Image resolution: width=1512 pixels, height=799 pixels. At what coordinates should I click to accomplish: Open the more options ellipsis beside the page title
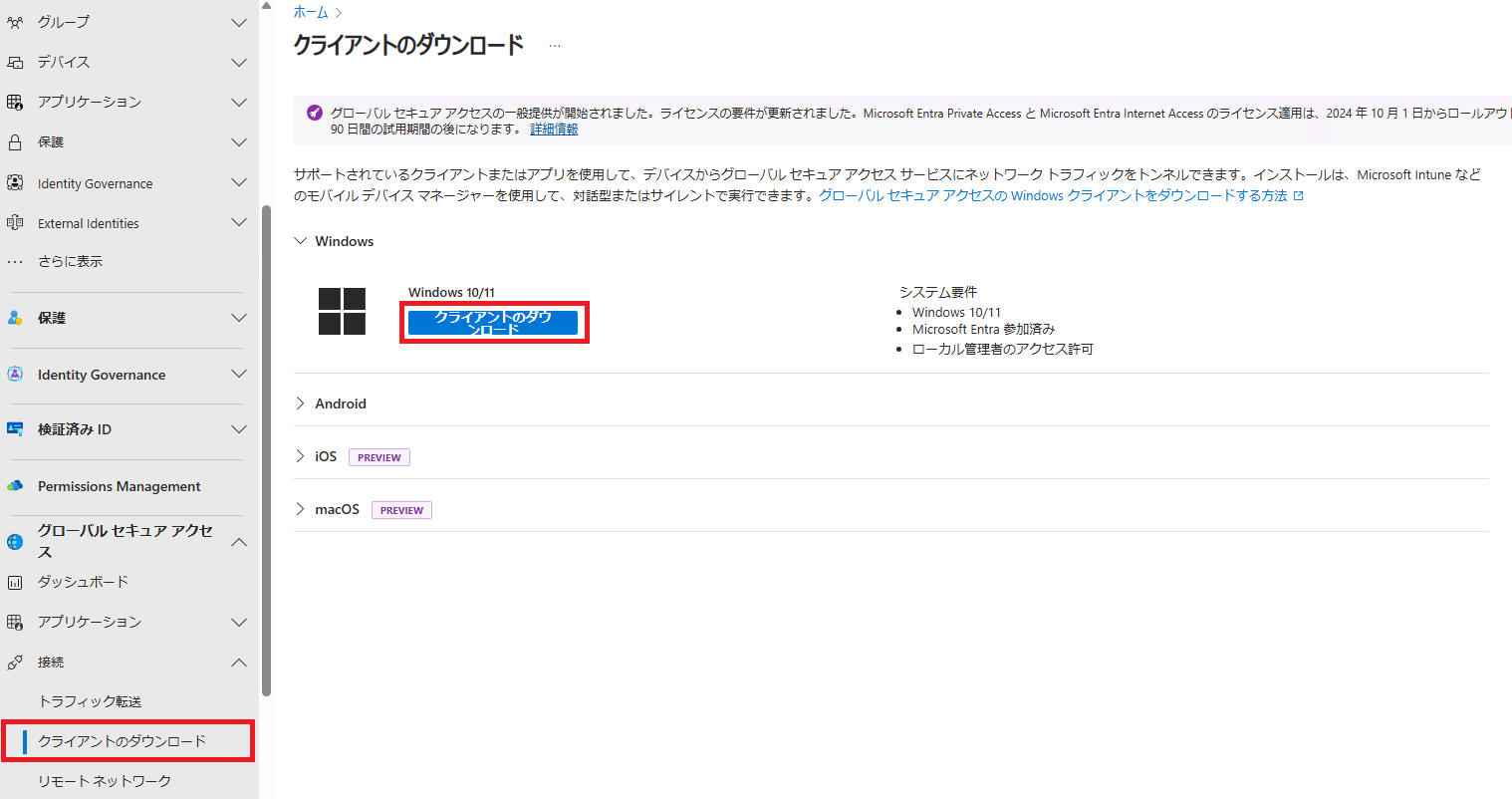tap(555, 46)
